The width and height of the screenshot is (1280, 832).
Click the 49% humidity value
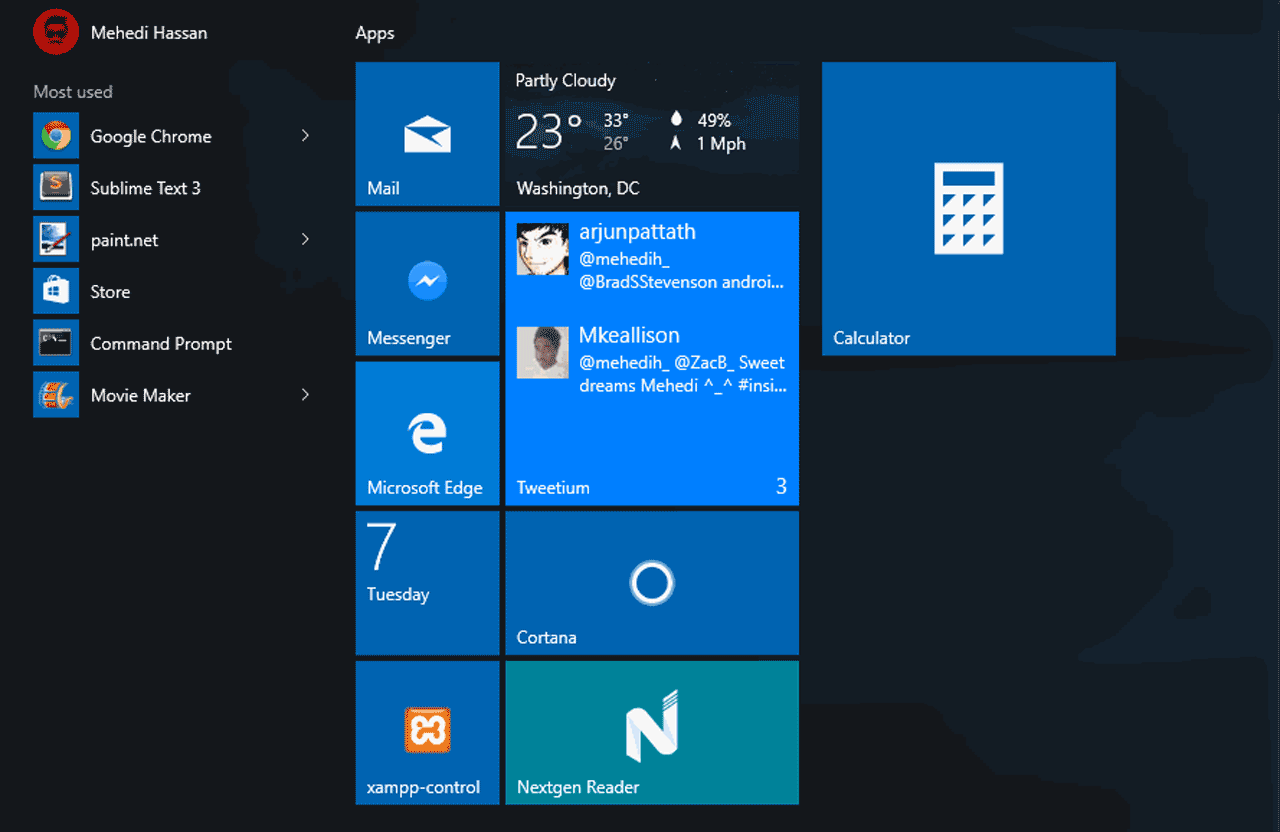point(714,120)
